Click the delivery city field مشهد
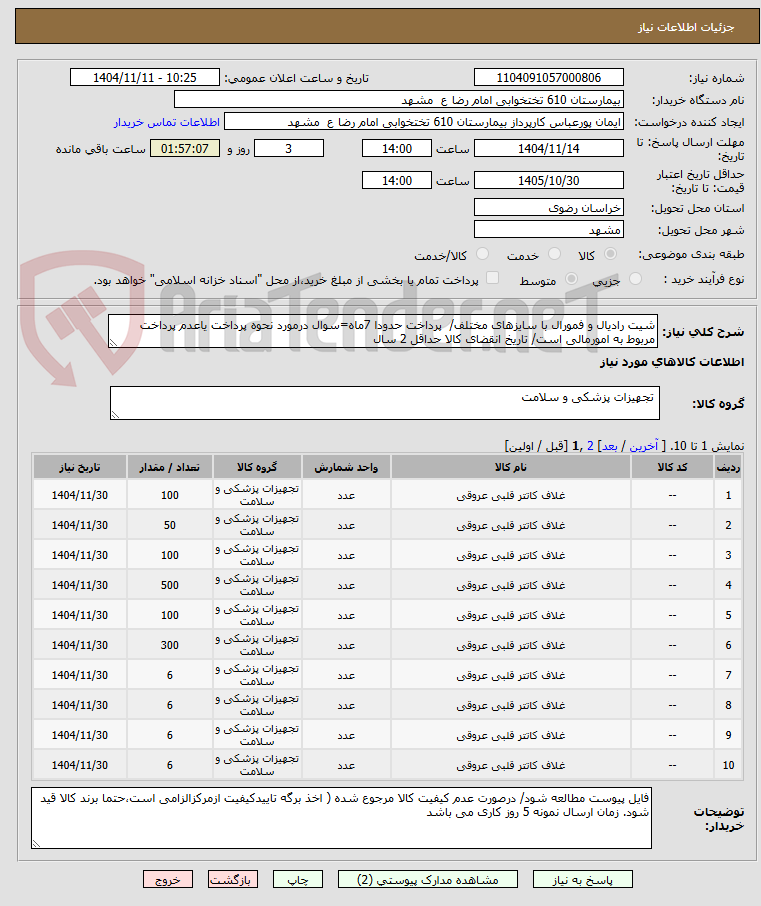The height and width of the screenshot is (906, 761). (x=548, y=229)
